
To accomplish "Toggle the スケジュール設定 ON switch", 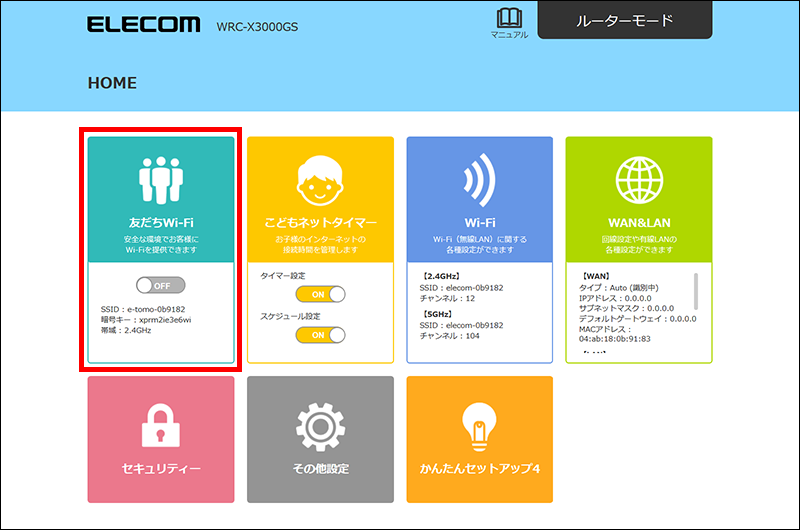I will coord(320,335).
